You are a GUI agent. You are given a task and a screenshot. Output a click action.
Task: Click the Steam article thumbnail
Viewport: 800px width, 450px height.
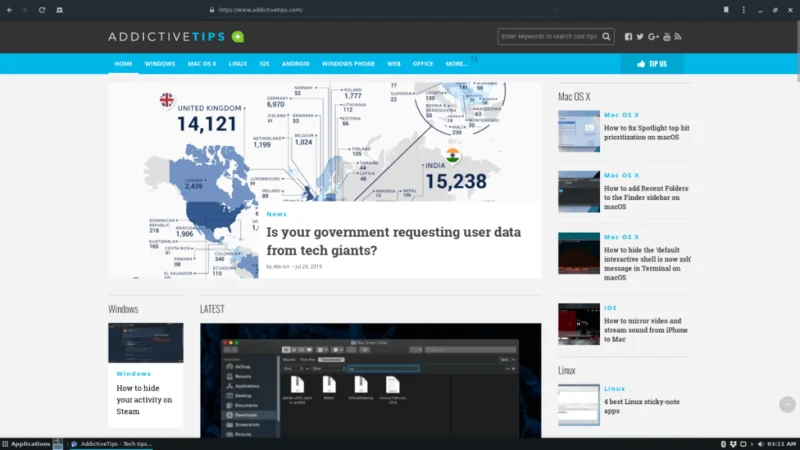pyautogui.click(x=145, y=342)
